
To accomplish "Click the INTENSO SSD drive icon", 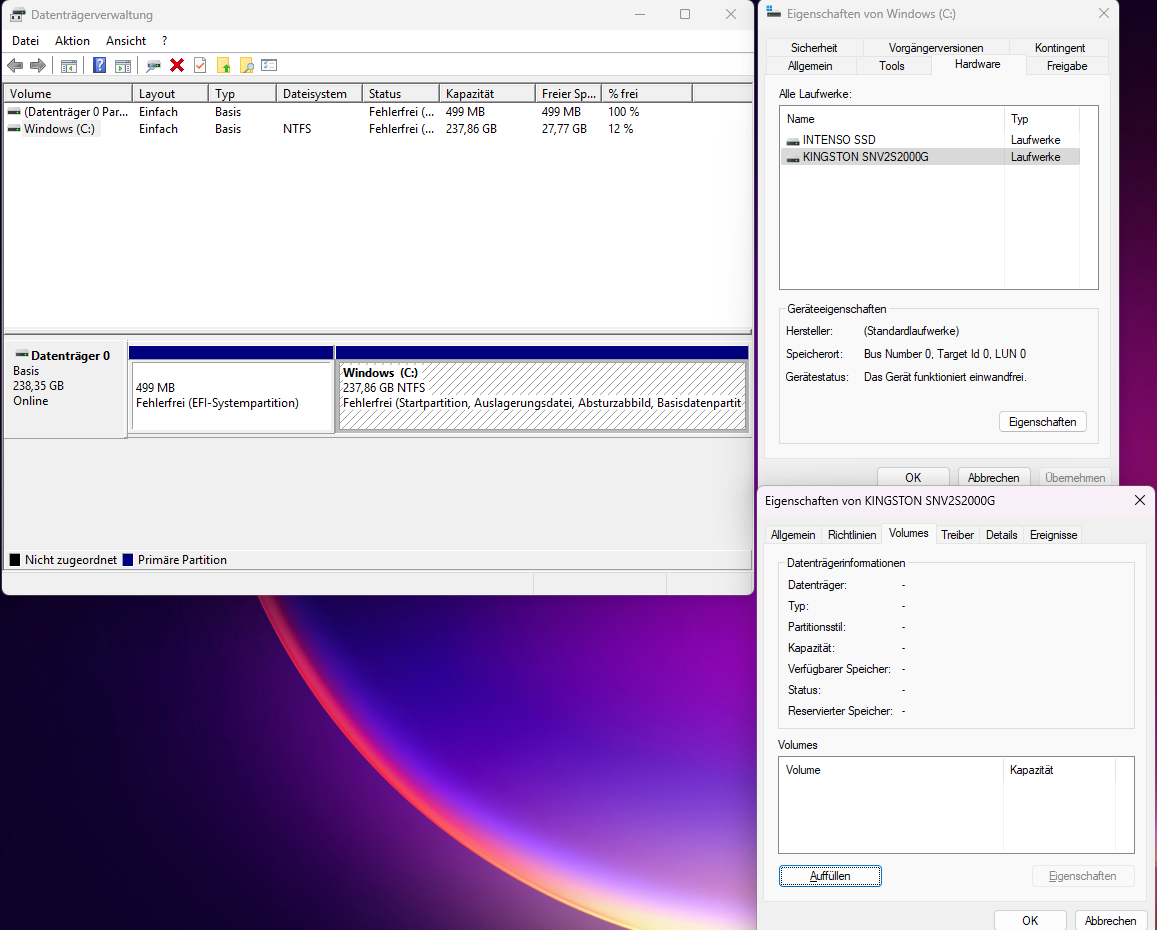I will pyautogui.click(x=793, y=140).
